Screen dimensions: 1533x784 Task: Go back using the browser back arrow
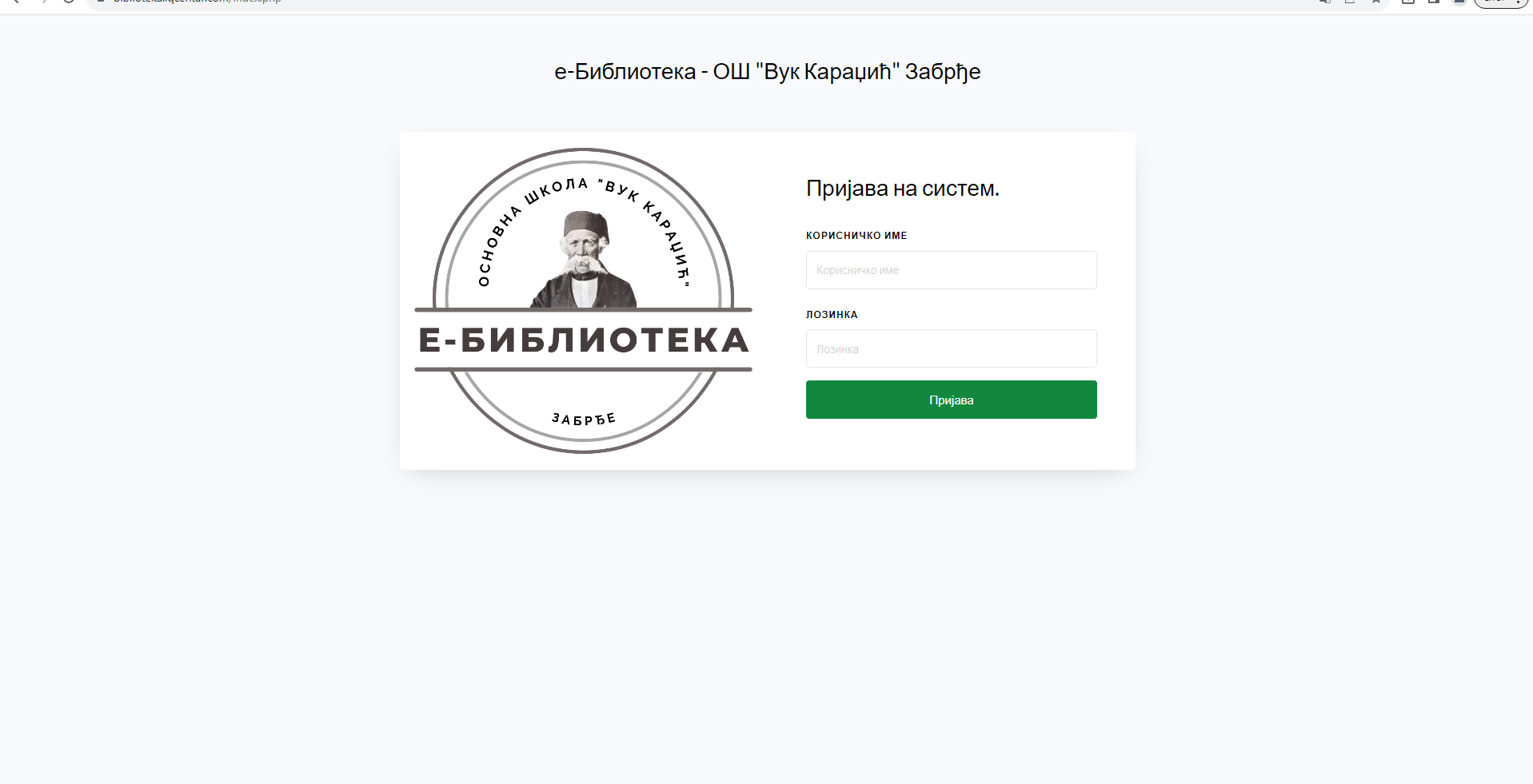click(x=15, y=2)
